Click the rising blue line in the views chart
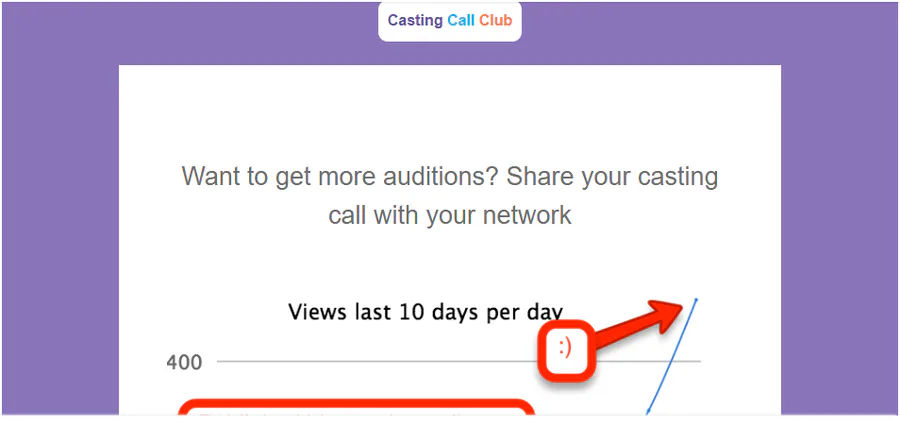 click(672, 356)
